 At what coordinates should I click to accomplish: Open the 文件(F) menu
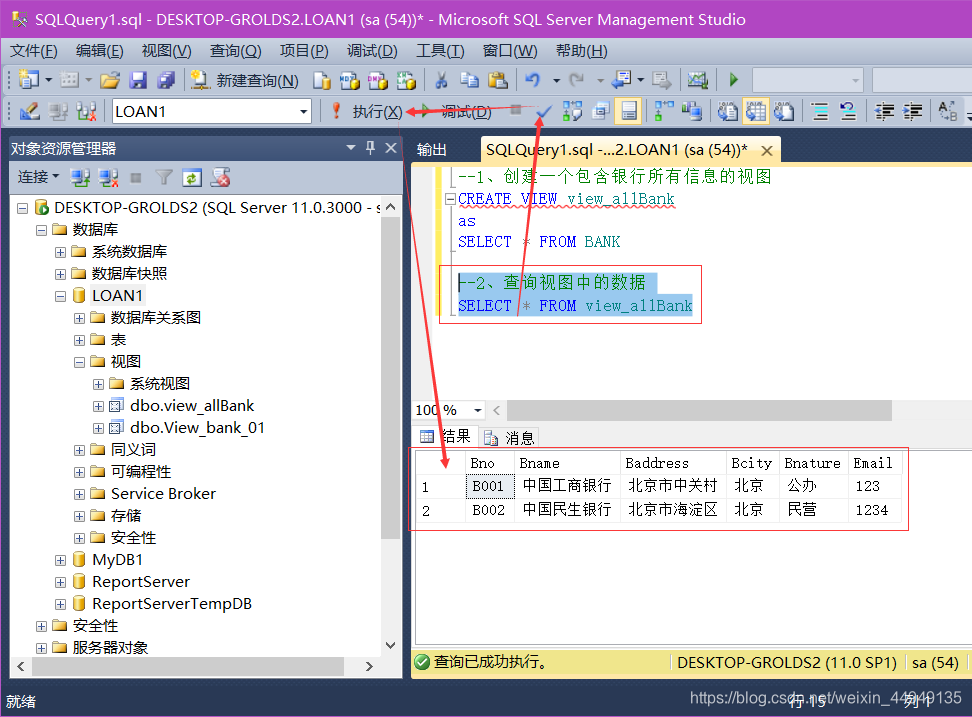click(x=34, y=51)
